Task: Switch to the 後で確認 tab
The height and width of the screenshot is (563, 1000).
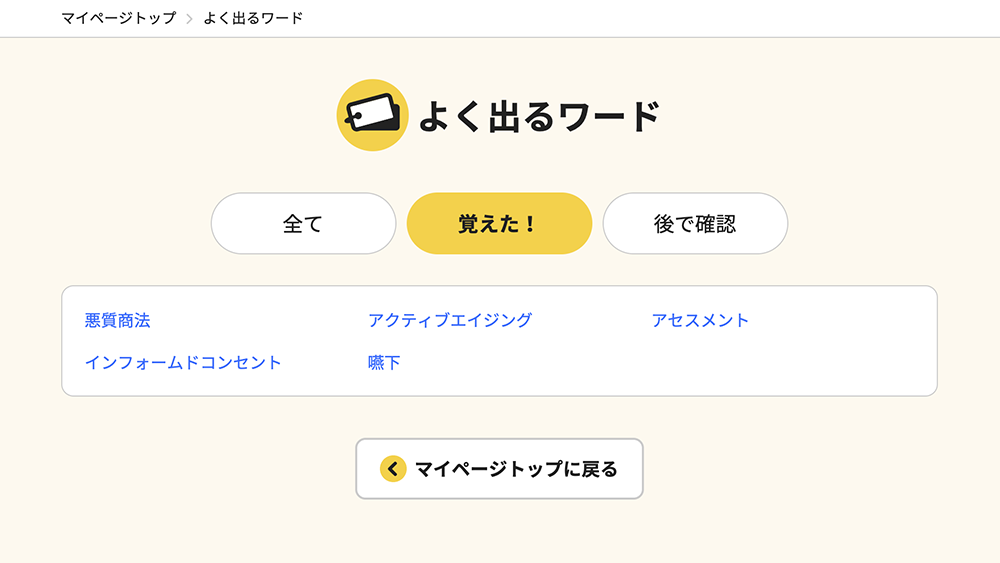Action: click(x=695, y=223)
